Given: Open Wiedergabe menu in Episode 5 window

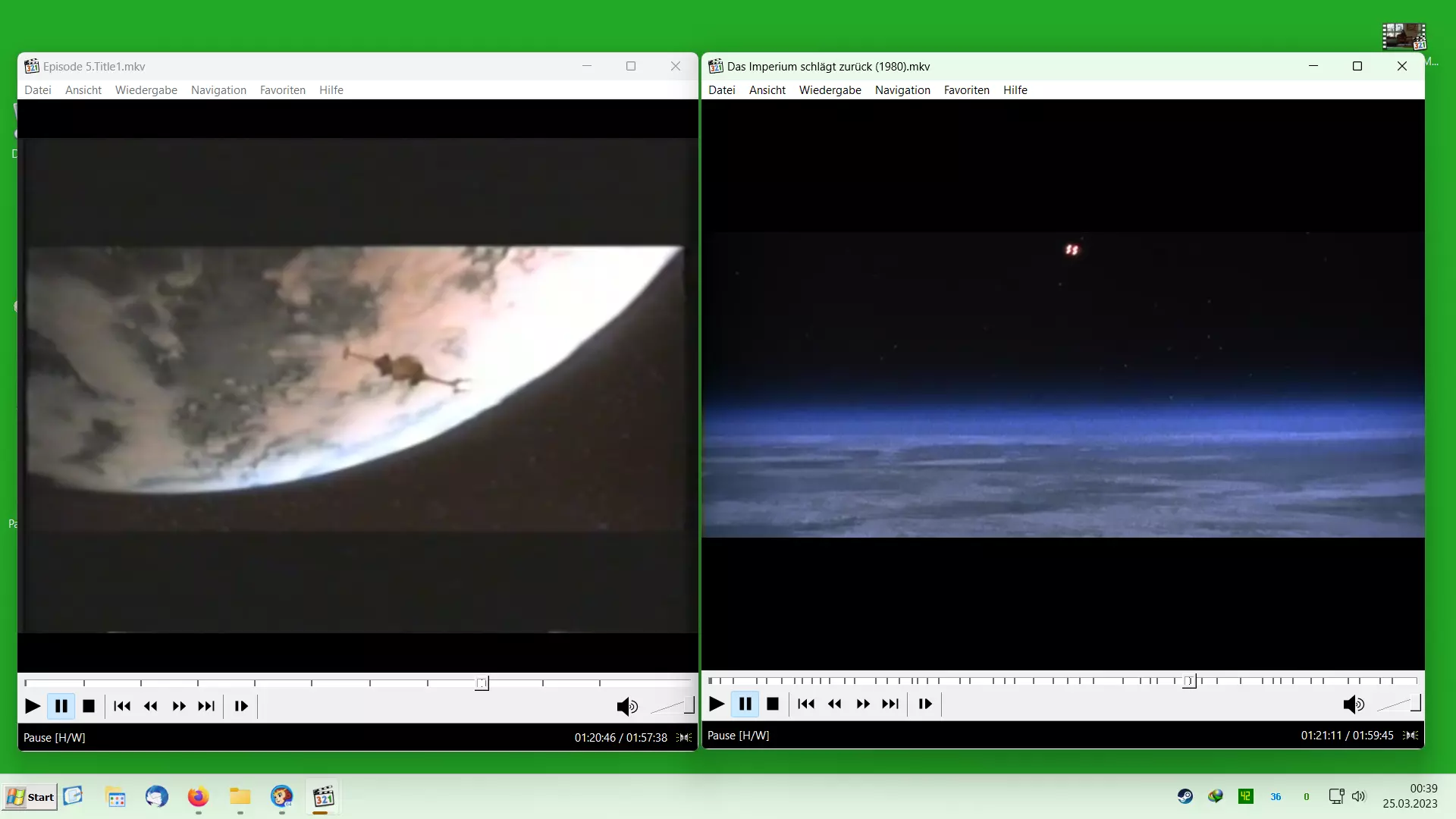Looking at the screenshot, I should tap(146, 89).
